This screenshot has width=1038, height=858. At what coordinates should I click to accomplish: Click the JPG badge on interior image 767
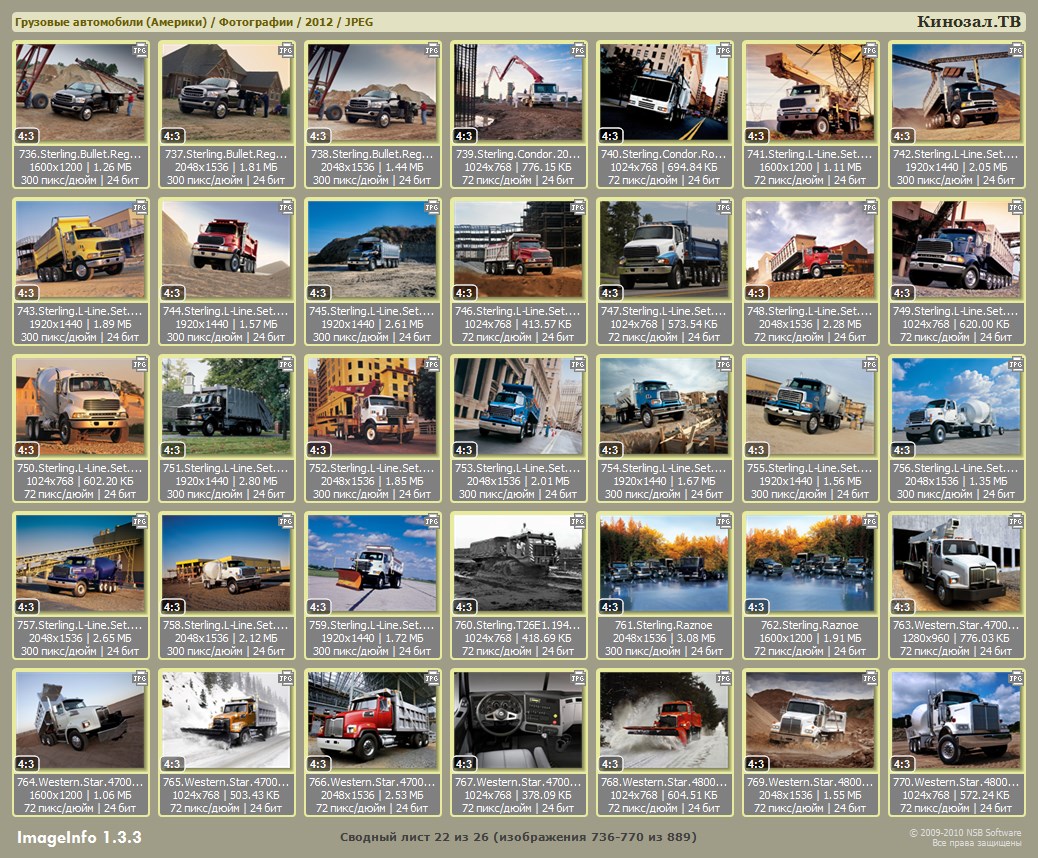[x=578, y=677]
